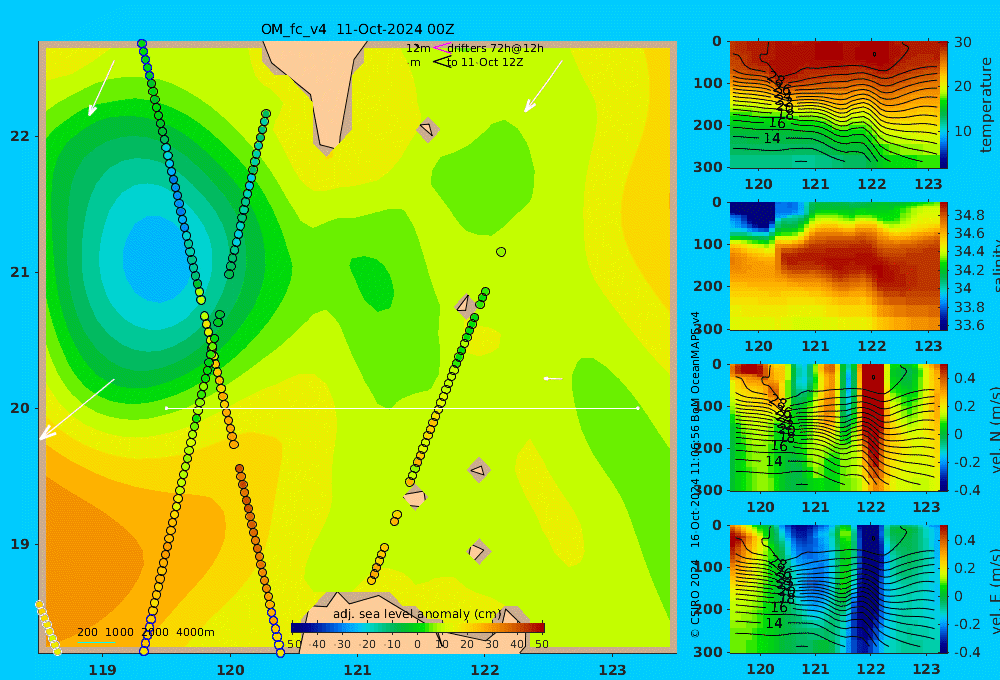Click the salinity colorbar scale
1000x680 pixels.
tap(944, 266)
